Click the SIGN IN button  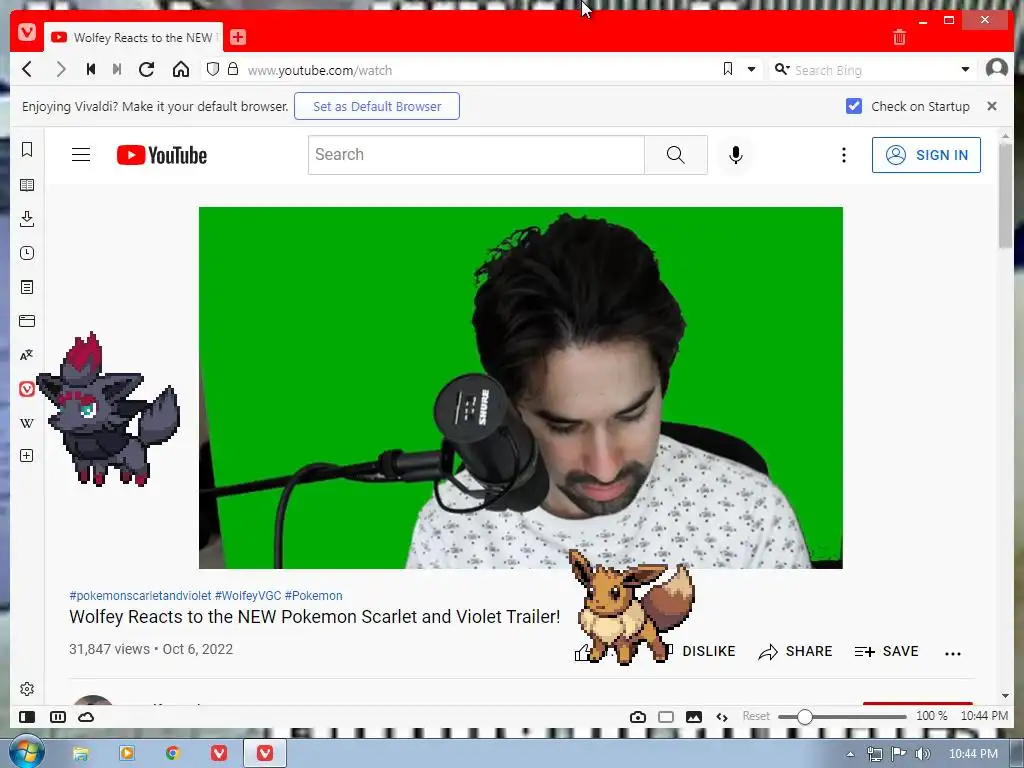[926, 155]
